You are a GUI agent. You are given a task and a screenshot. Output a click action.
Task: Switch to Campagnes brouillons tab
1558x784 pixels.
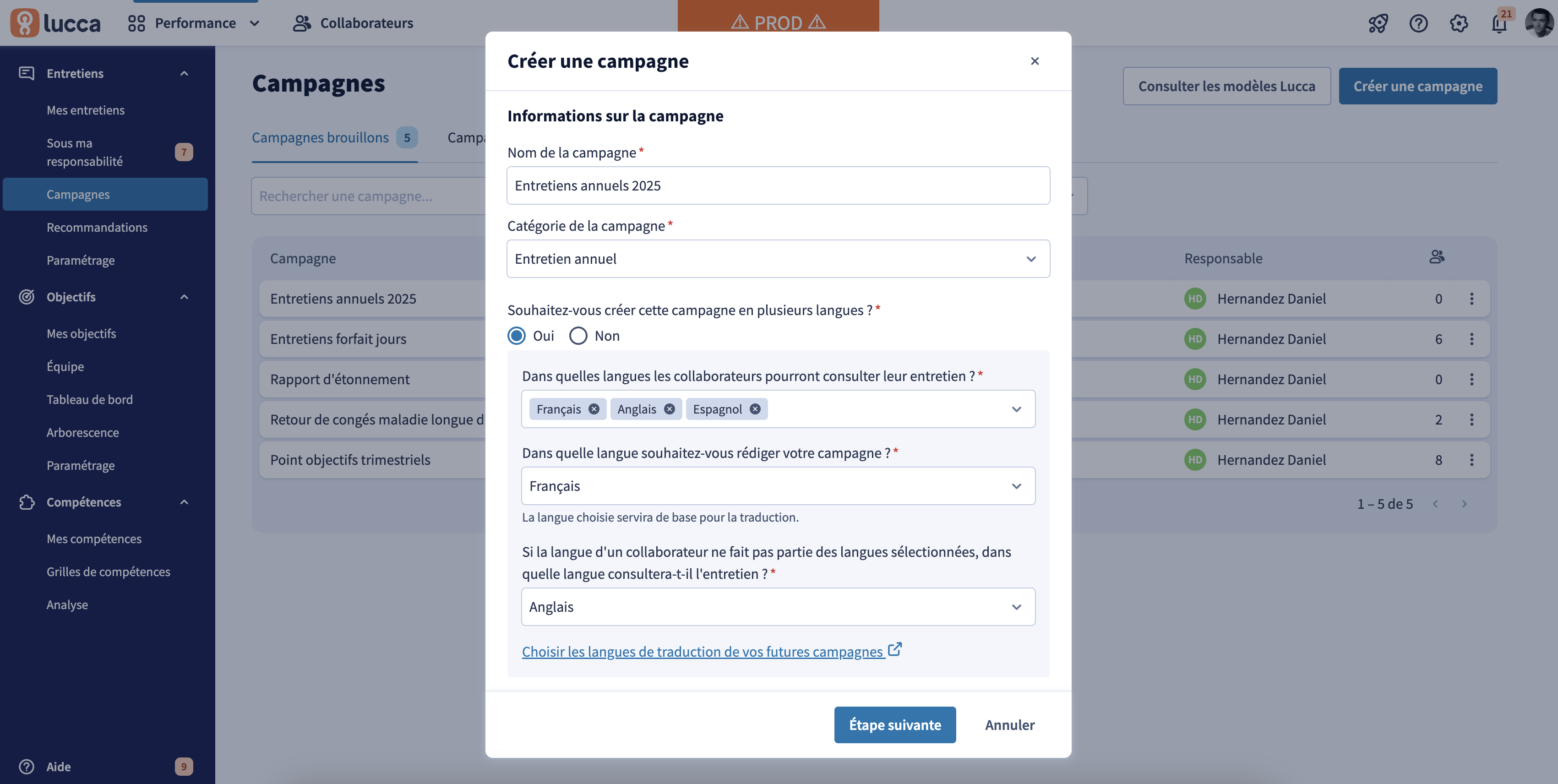click(334, 138)
